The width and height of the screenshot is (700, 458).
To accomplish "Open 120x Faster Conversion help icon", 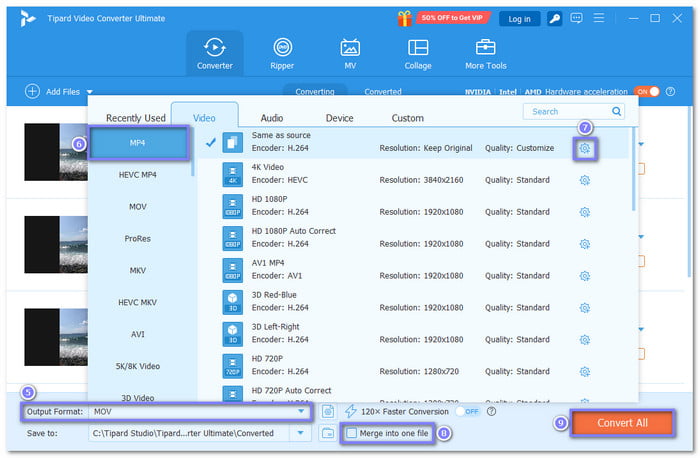I will click(492, 411).
